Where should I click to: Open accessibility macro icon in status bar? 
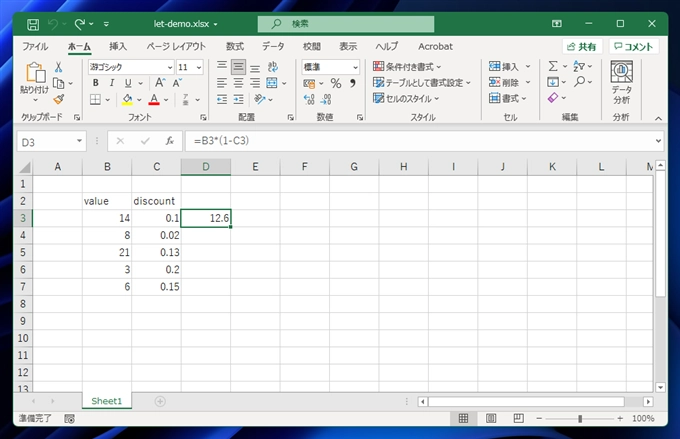click(x=69, y=419)
